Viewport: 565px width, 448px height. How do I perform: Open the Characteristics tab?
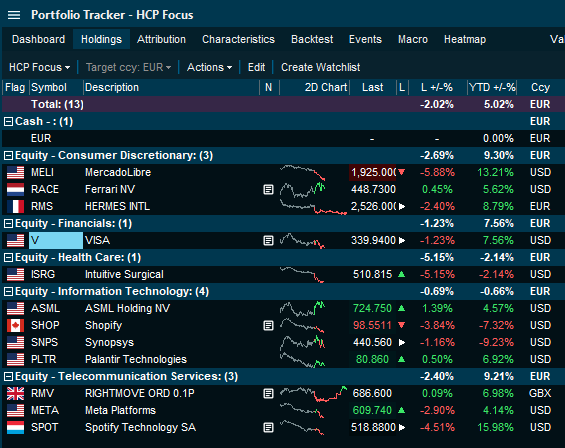[238, 39]
